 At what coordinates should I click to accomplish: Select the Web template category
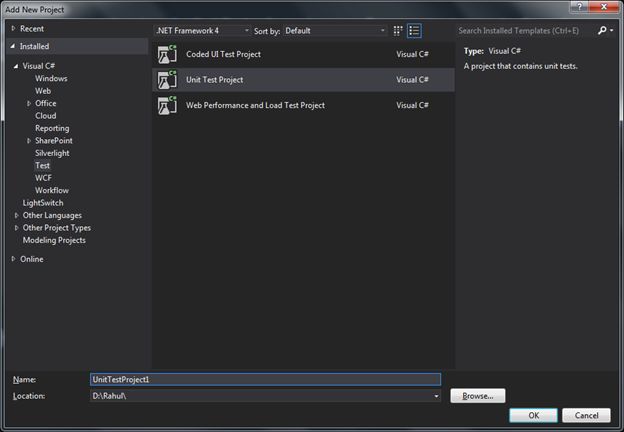click(43, 91)
